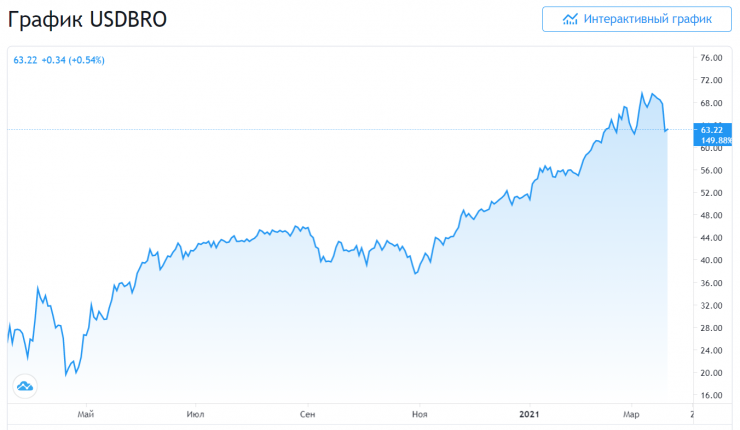Click the 2021 label on time axis
This screenshot has width=740, height=430.
531,413
